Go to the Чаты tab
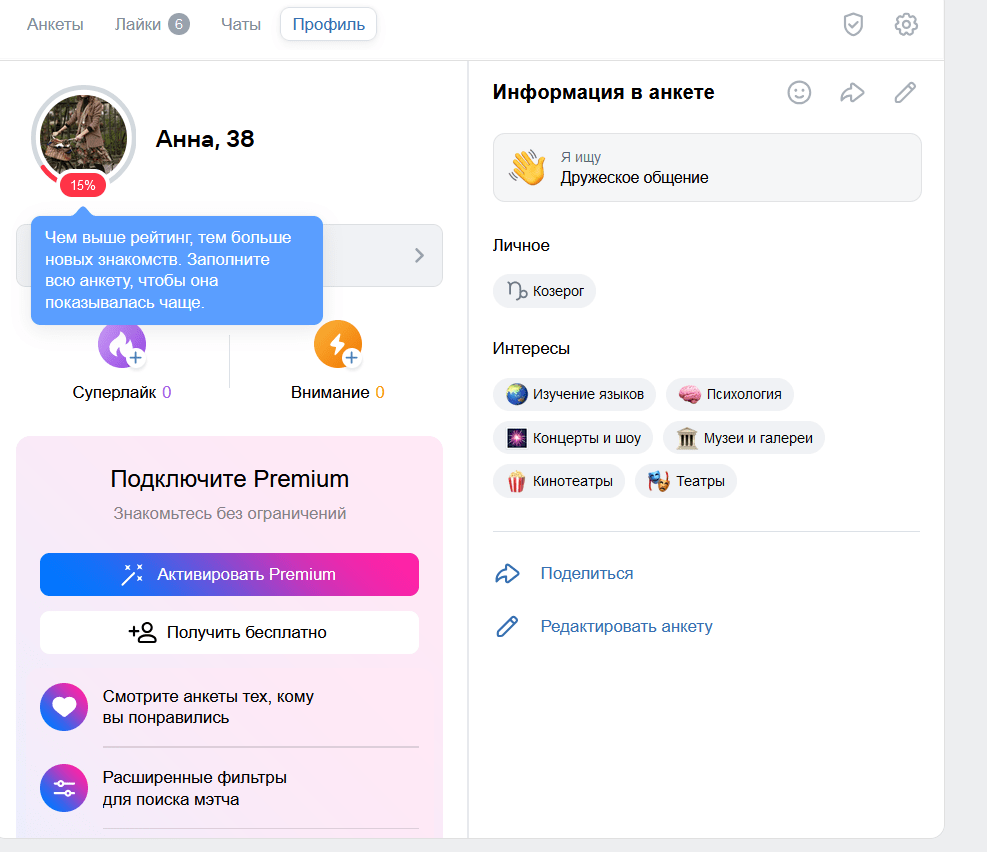The image size is (987, 852). point(241,25)
